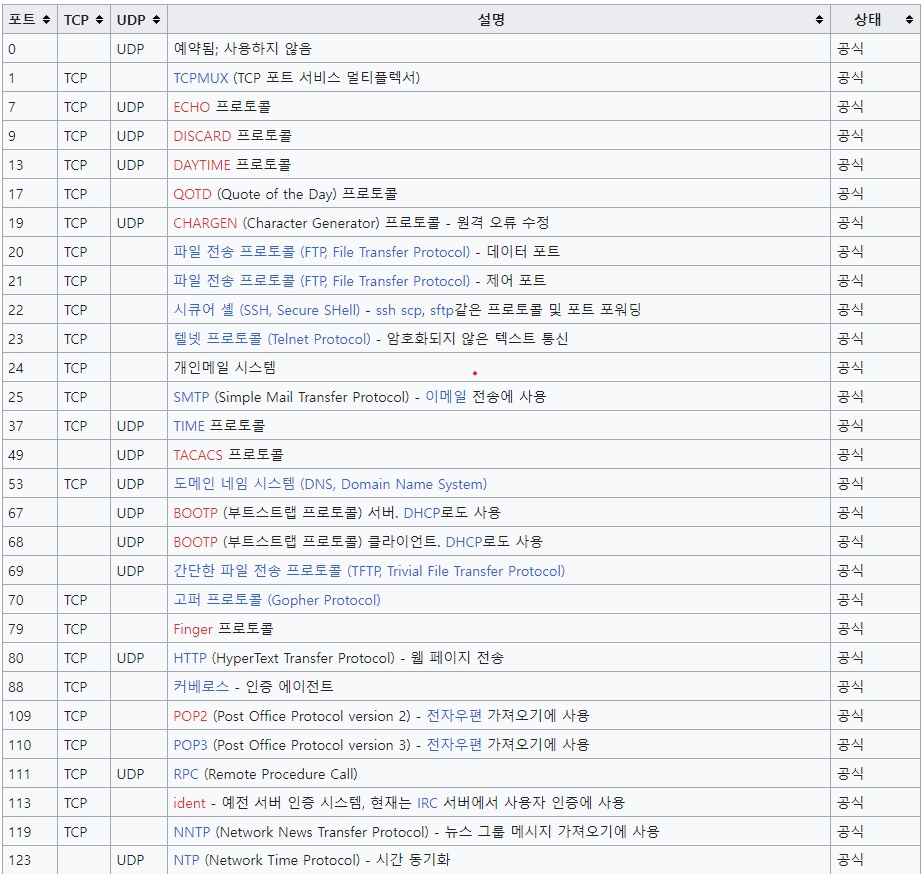Select the 예약됨; 사용하지 않음 description cell
This screenshot has width=924, height=874.
(499, 48)
